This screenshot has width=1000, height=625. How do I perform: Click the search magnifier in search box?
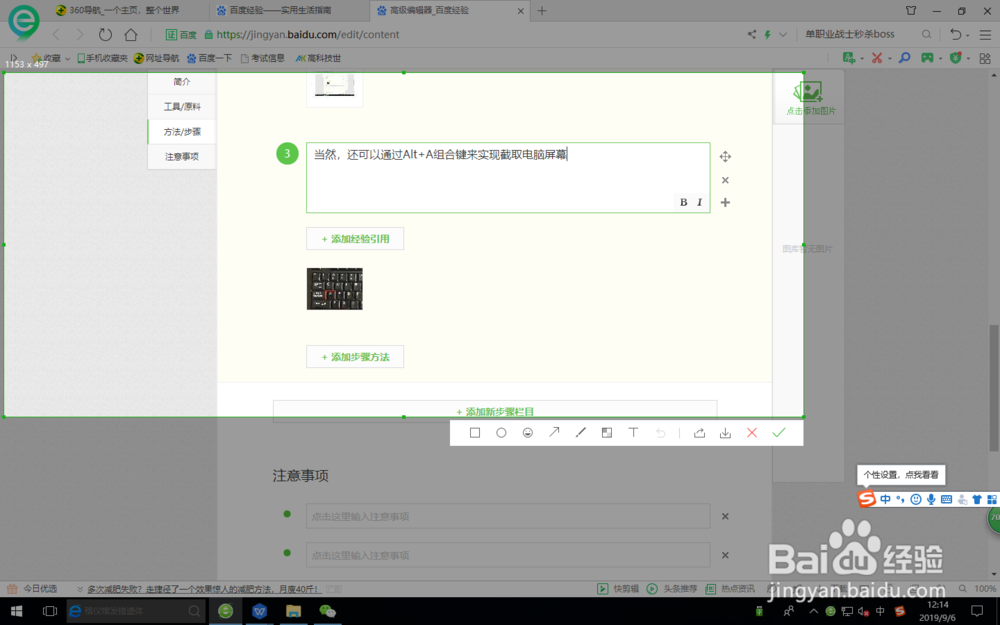click(927, 34)
